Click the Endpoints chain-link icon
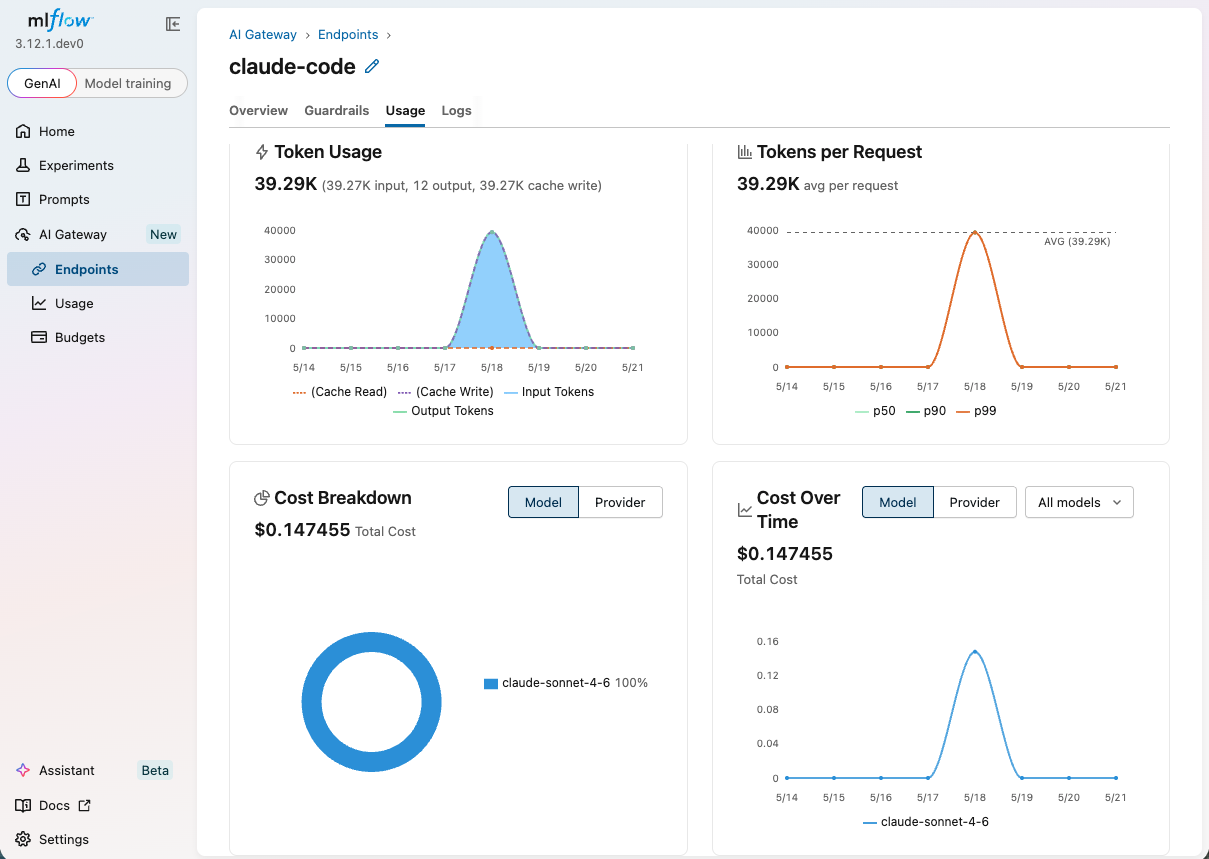Screen dimensions: 1209x859 (x=39, y=269)
